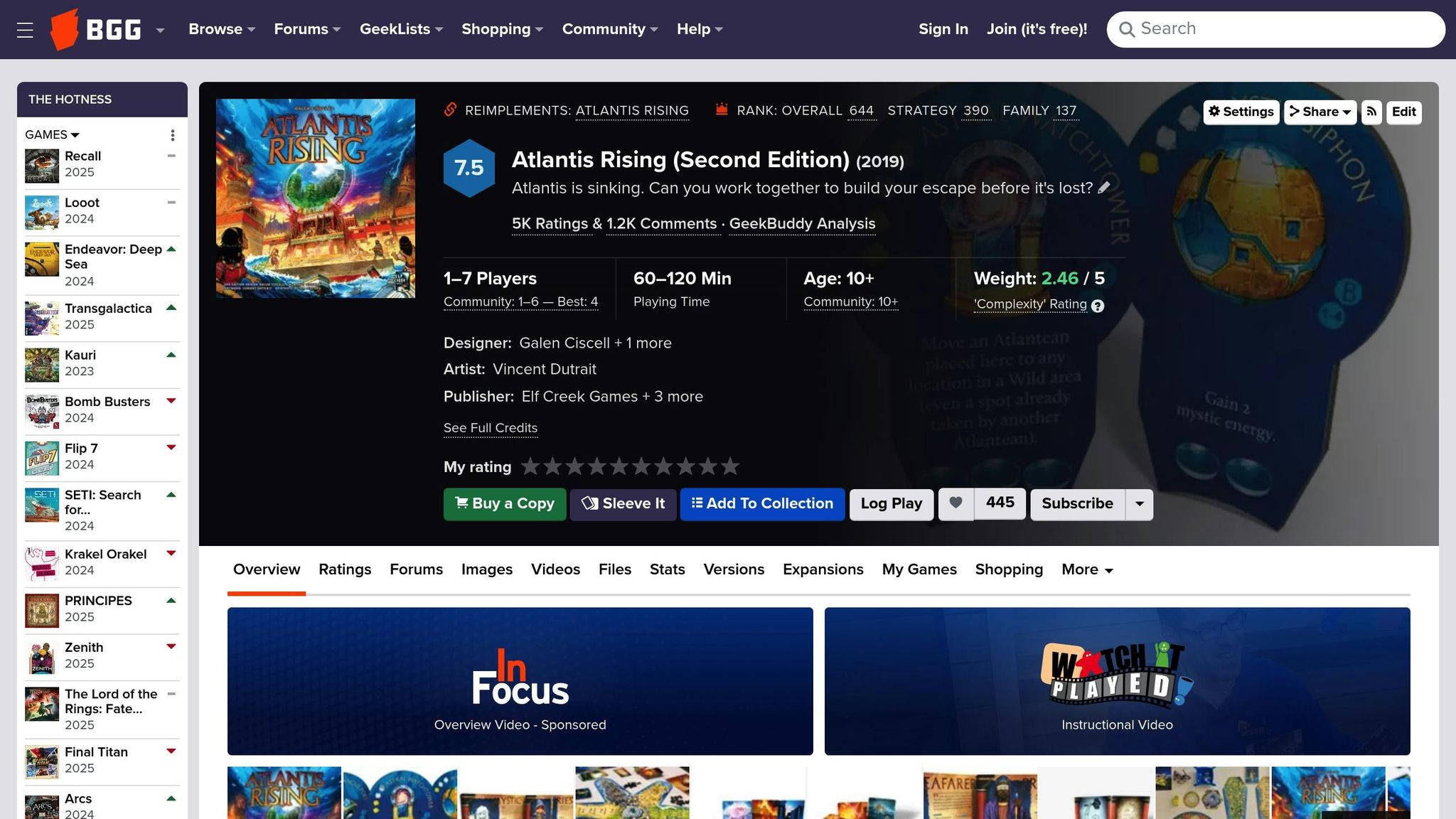Switch to the Stats tab
The image size is (1456, 819).
pos(668,569)
